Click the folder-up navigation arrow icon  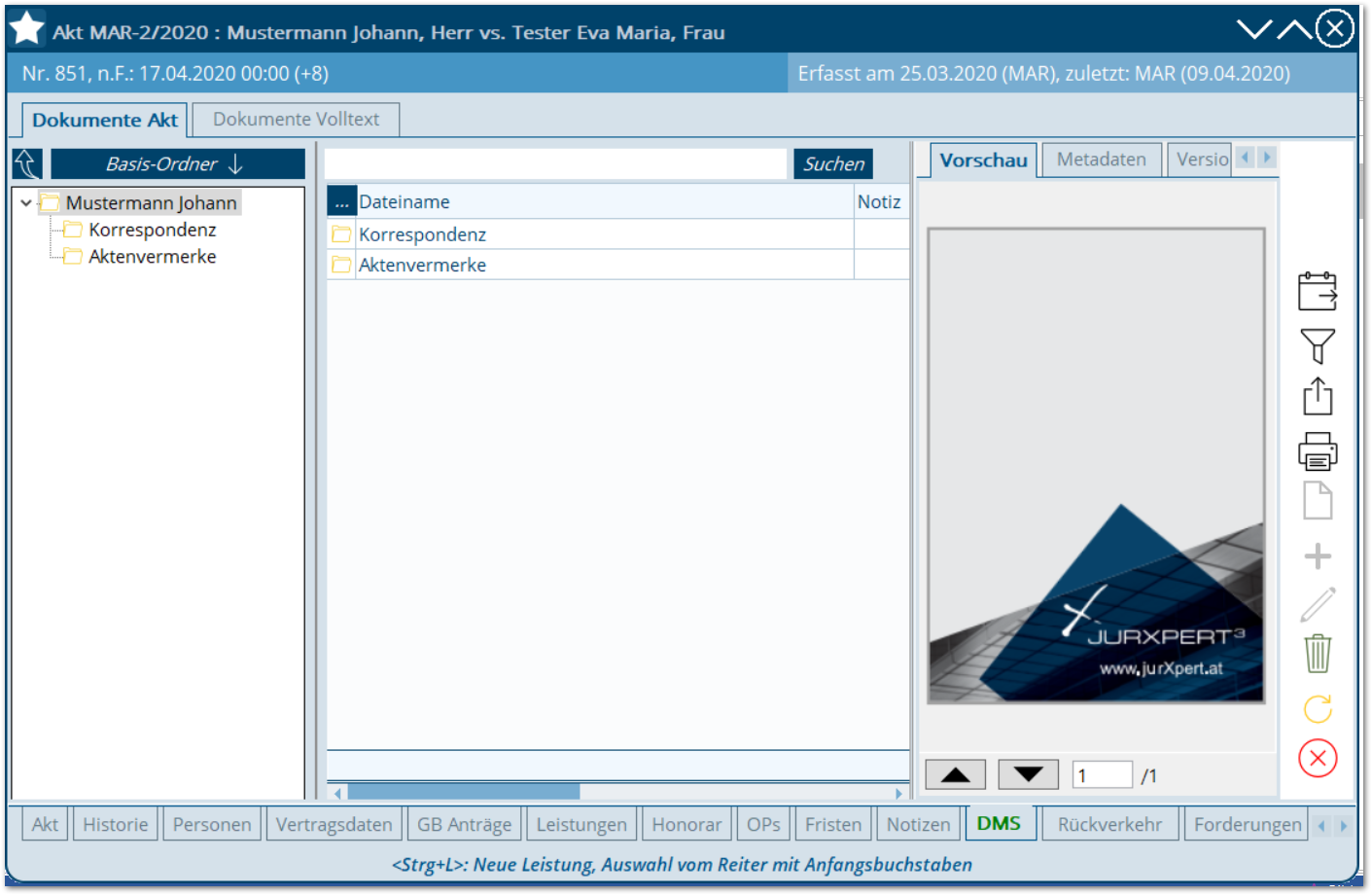coord(27,164)
